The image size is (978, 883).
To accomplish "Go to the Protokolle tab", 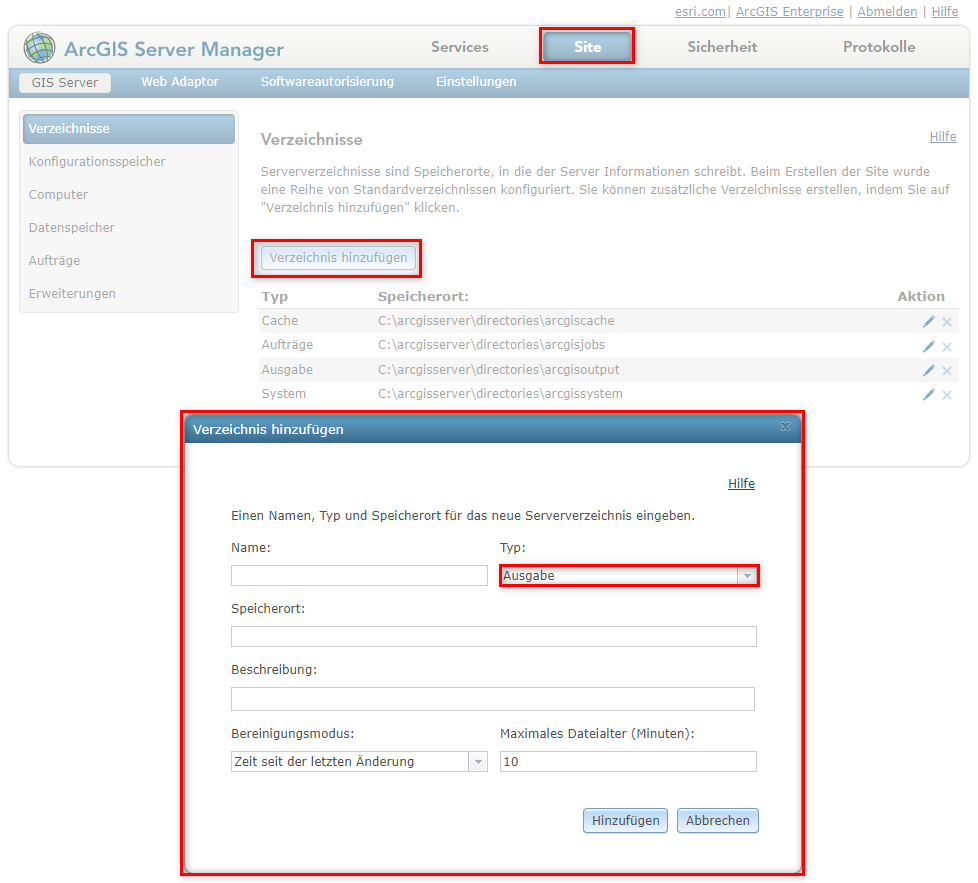I will pyautogui.click(x=879, y=47).
